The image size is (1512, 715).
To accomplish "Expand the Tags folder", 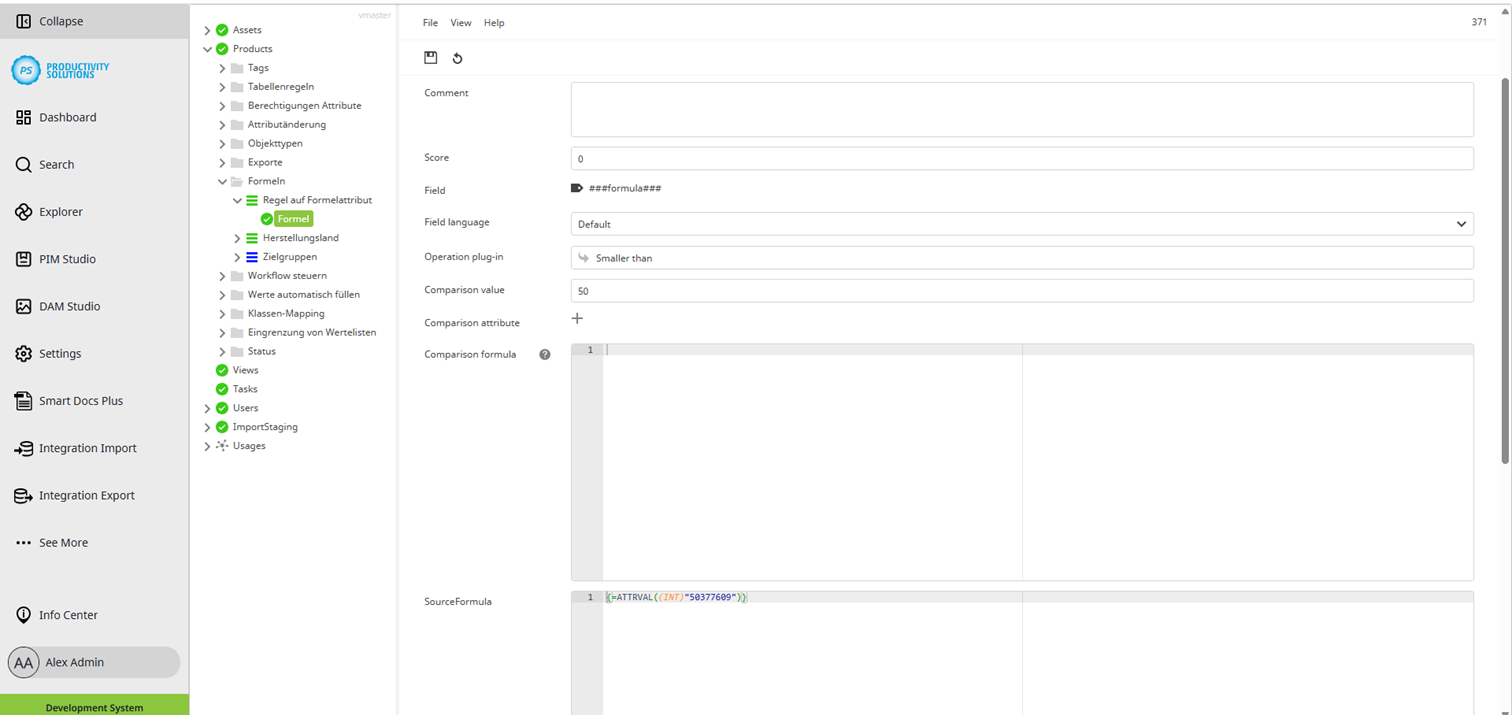I will 223,68.
